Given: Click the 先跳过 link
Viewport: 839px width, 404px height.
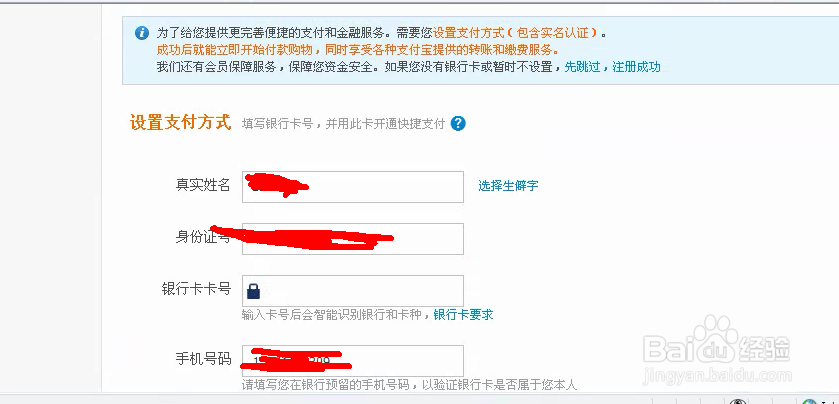Looking at the screenshot, I should (x=583, y=67).
